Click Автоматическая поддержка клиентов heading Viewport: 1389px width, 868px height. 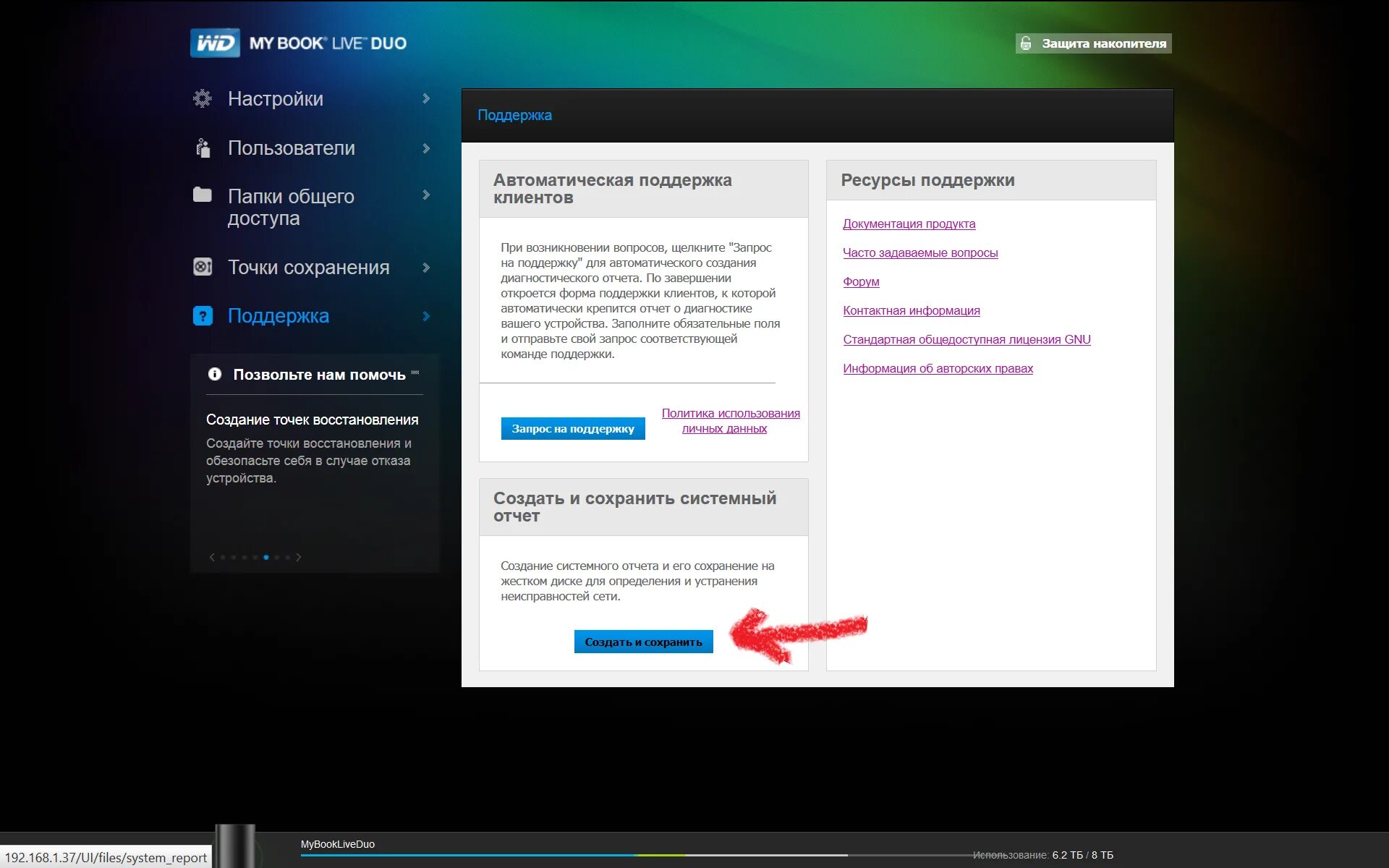pos(612,189)
